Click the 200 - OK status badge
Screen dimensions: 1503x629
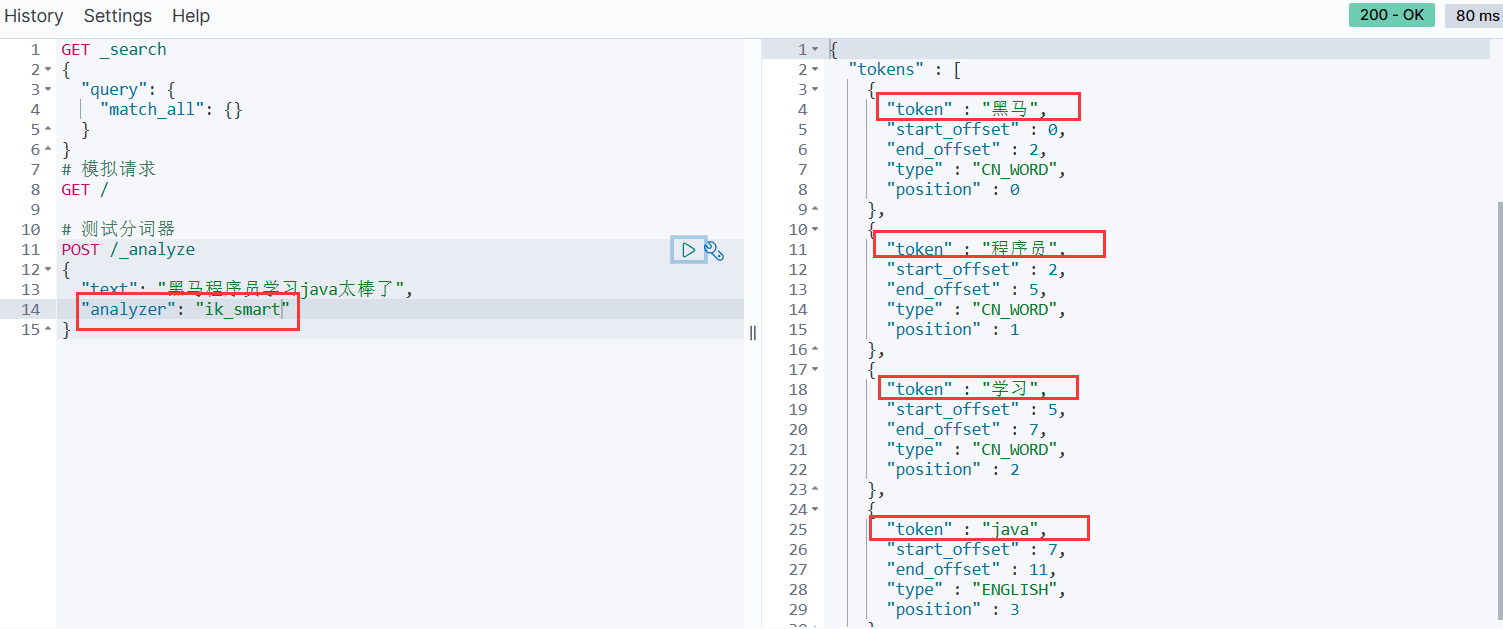point(1391,15)
